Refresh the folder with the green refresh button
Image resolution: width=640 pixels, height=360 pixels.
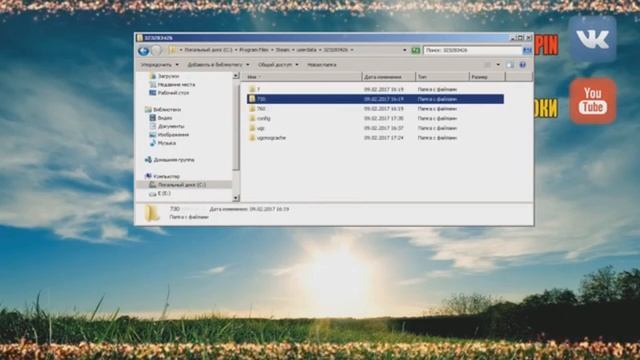416,50
